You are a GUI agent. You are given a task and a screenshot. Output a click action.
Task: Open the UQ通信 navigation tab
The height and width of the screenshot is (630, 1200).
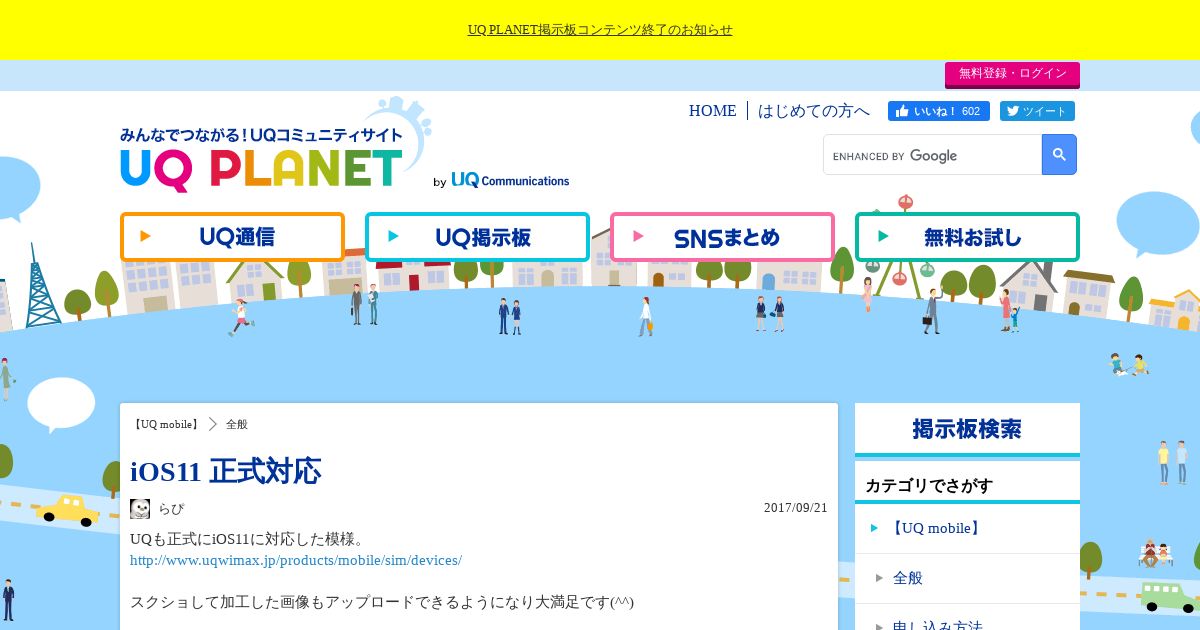pos(232,237)
